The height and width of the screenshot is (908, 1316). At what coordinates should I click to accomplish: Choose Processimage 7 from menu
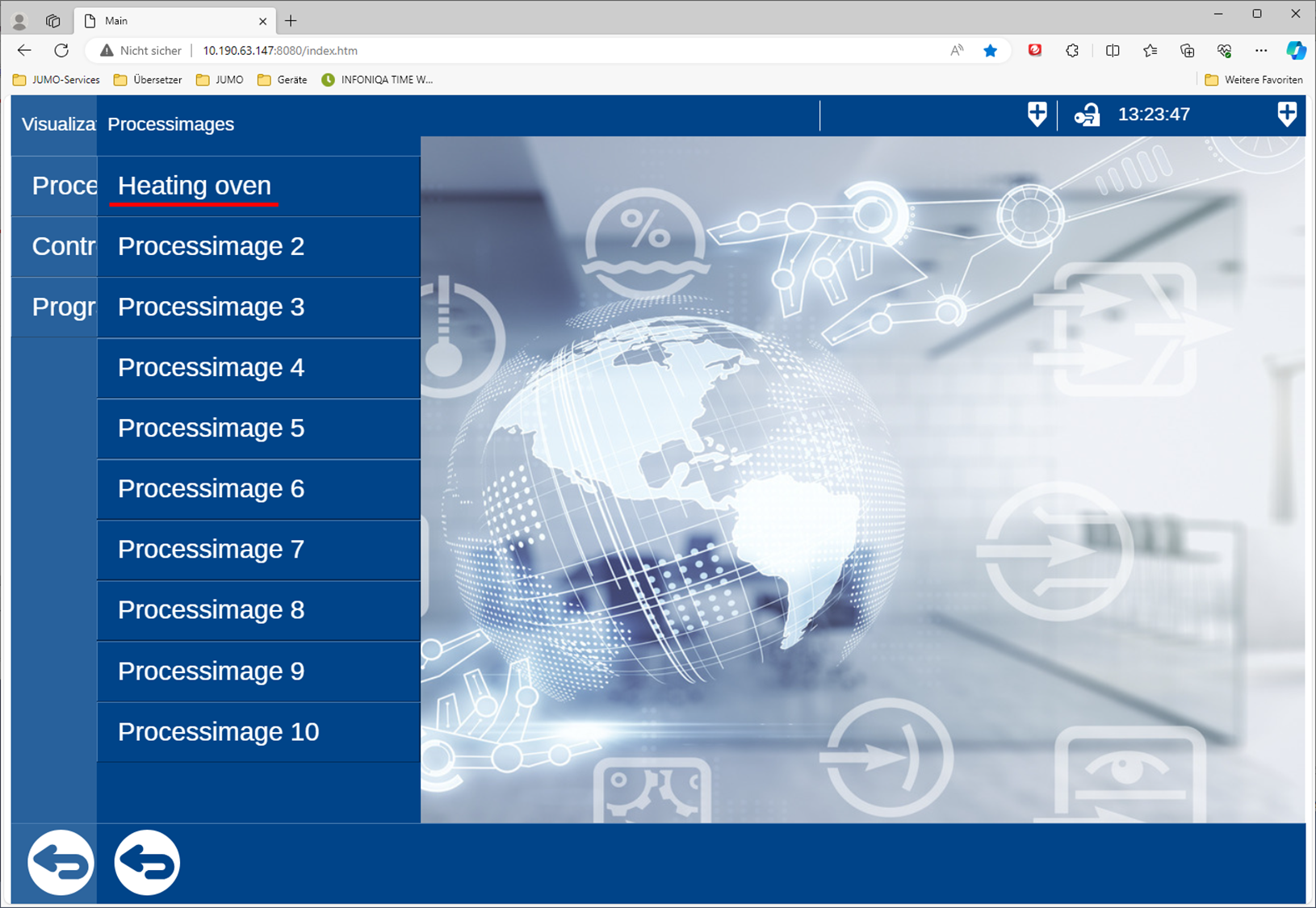[x=211, y=549]
